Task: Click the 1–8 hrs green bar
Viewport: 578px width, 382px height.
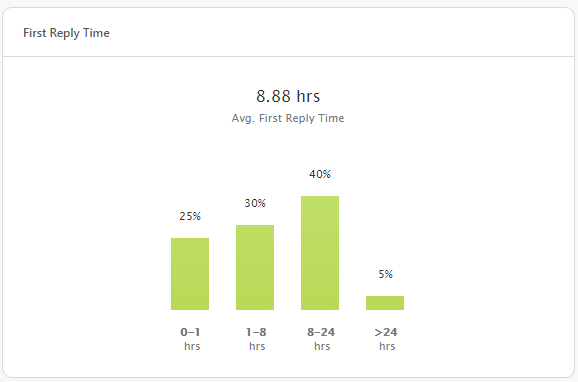Action: (255, 267)
